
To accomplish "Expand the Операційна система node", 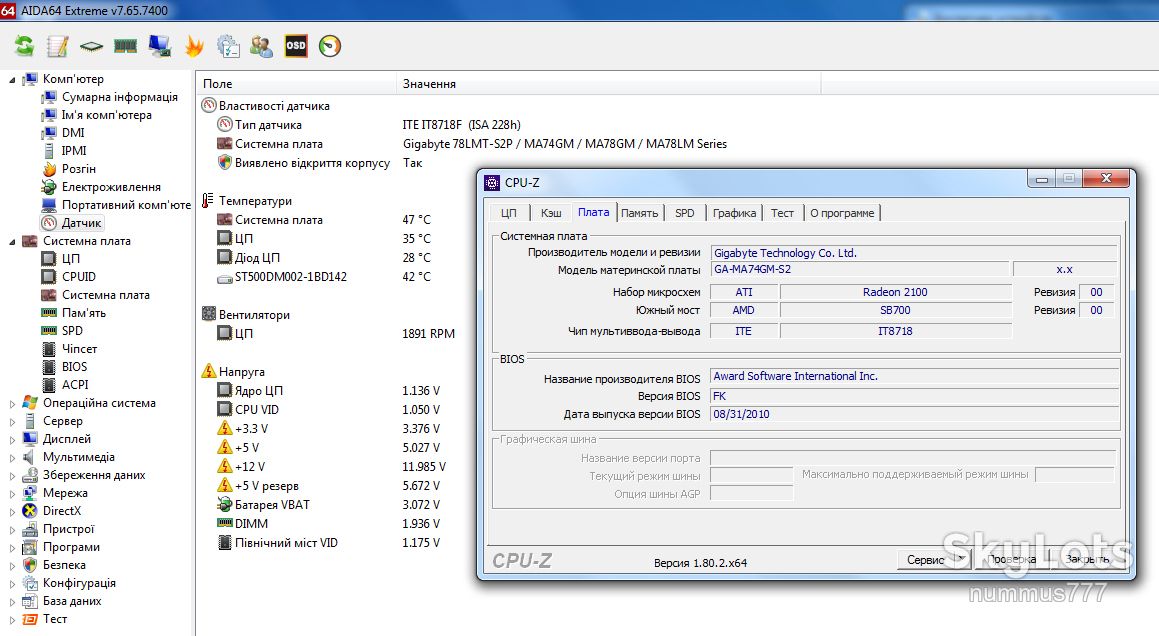I will click(x=12, y=403).
